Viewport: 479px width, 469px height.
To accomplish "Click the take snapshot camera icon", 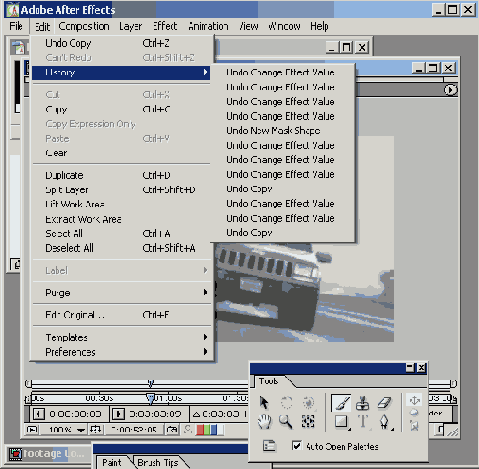I will click(x=172, y=430).
